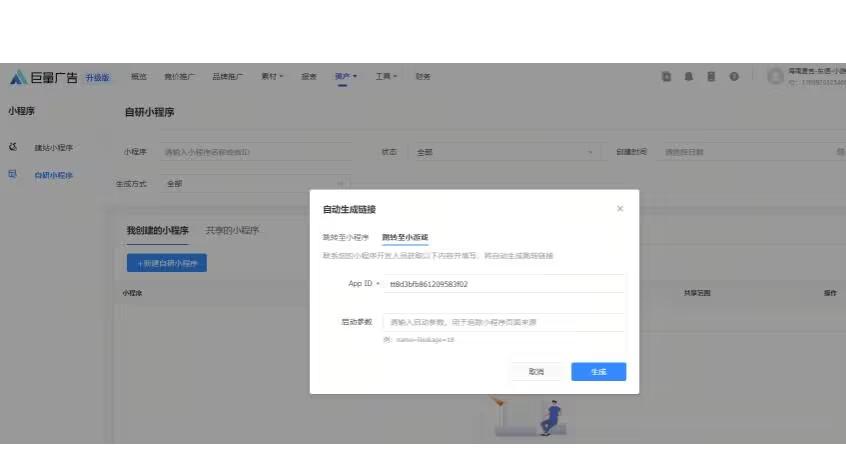The height and width of the screenshot is (472, 846).
Task: Click the help question mark icon
Action: (x=733, y=77)
